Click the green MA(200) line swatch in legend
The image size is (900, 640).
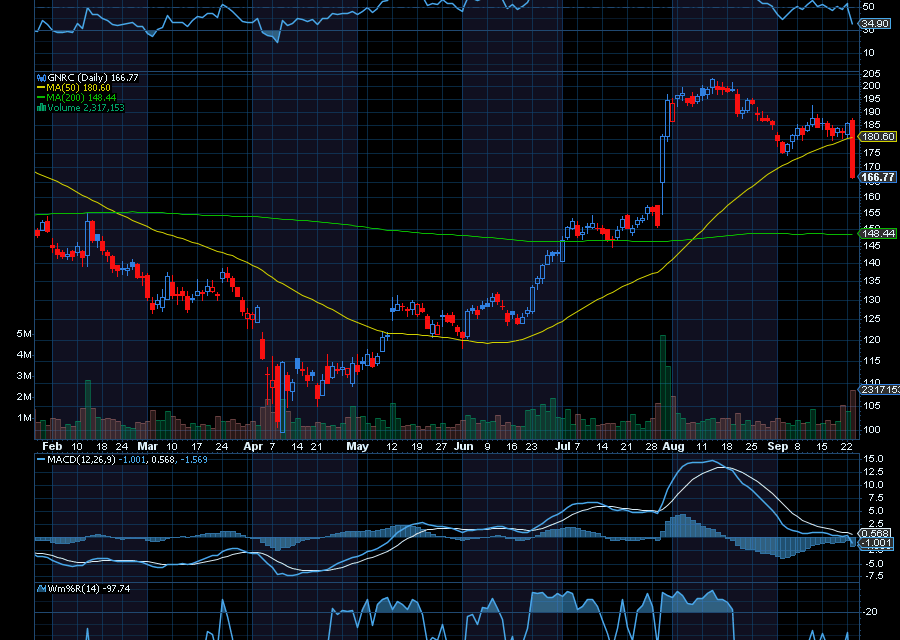[x=41, y=98]
